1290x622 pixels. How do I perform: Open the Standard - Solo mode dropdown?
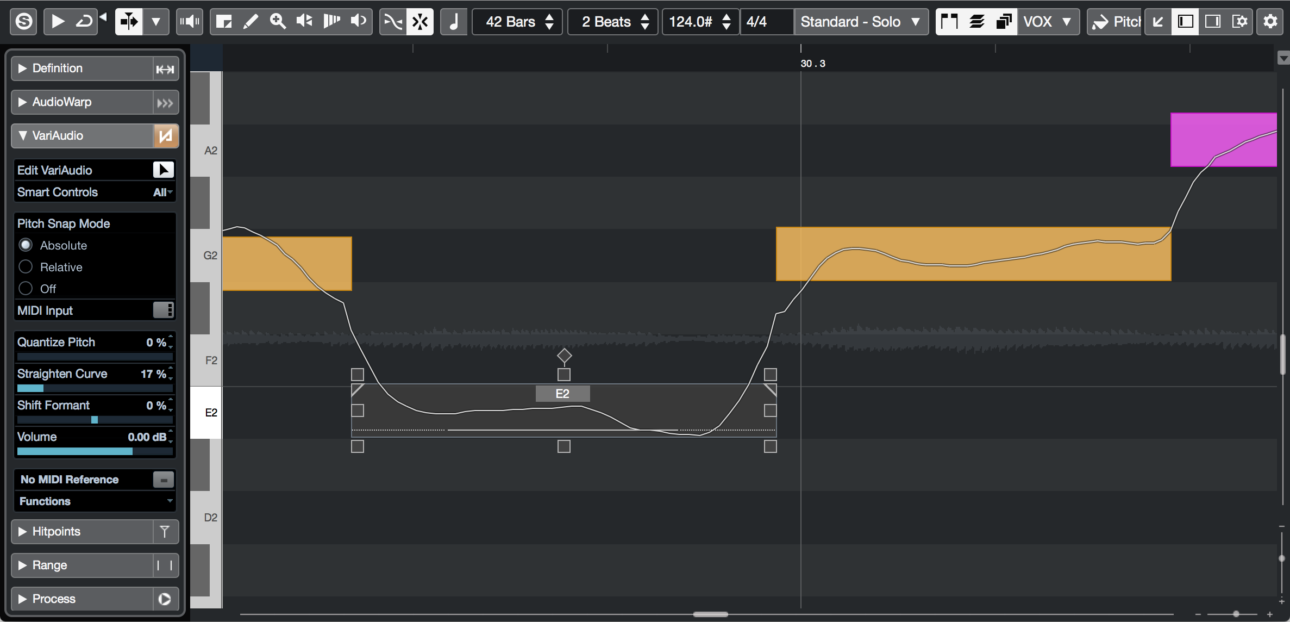(x=861, y=21)
